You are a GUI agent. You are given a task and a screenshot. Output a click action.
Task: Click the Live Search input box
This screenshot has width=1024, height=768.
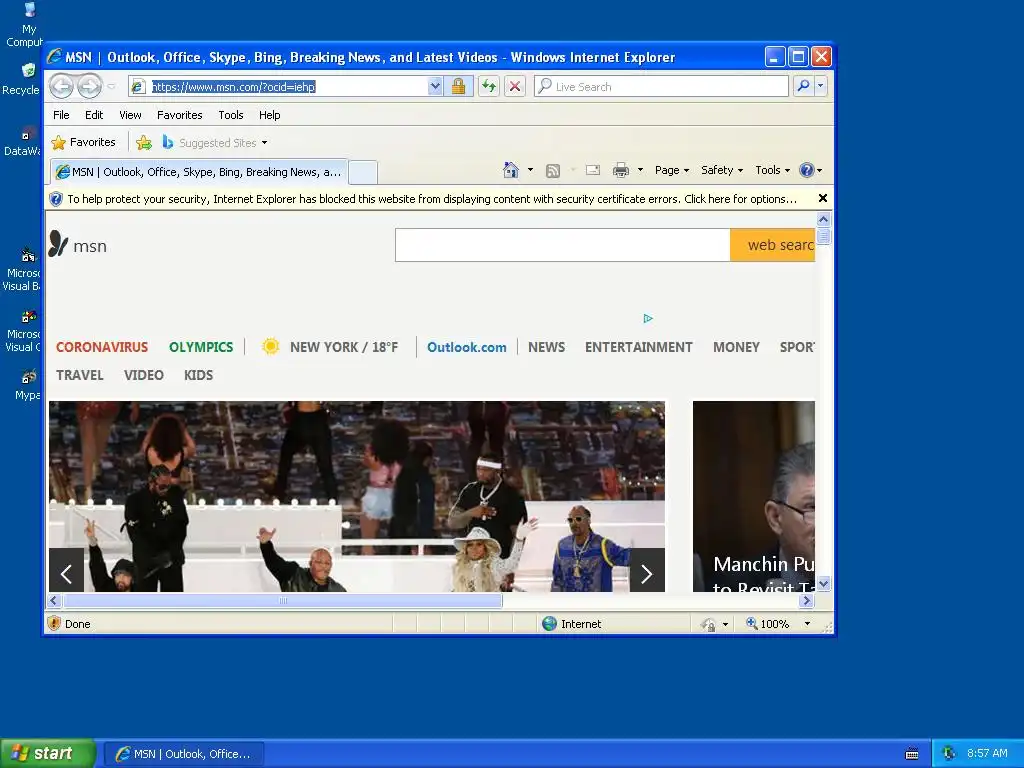pyautogui.click(x=661, y=86)
